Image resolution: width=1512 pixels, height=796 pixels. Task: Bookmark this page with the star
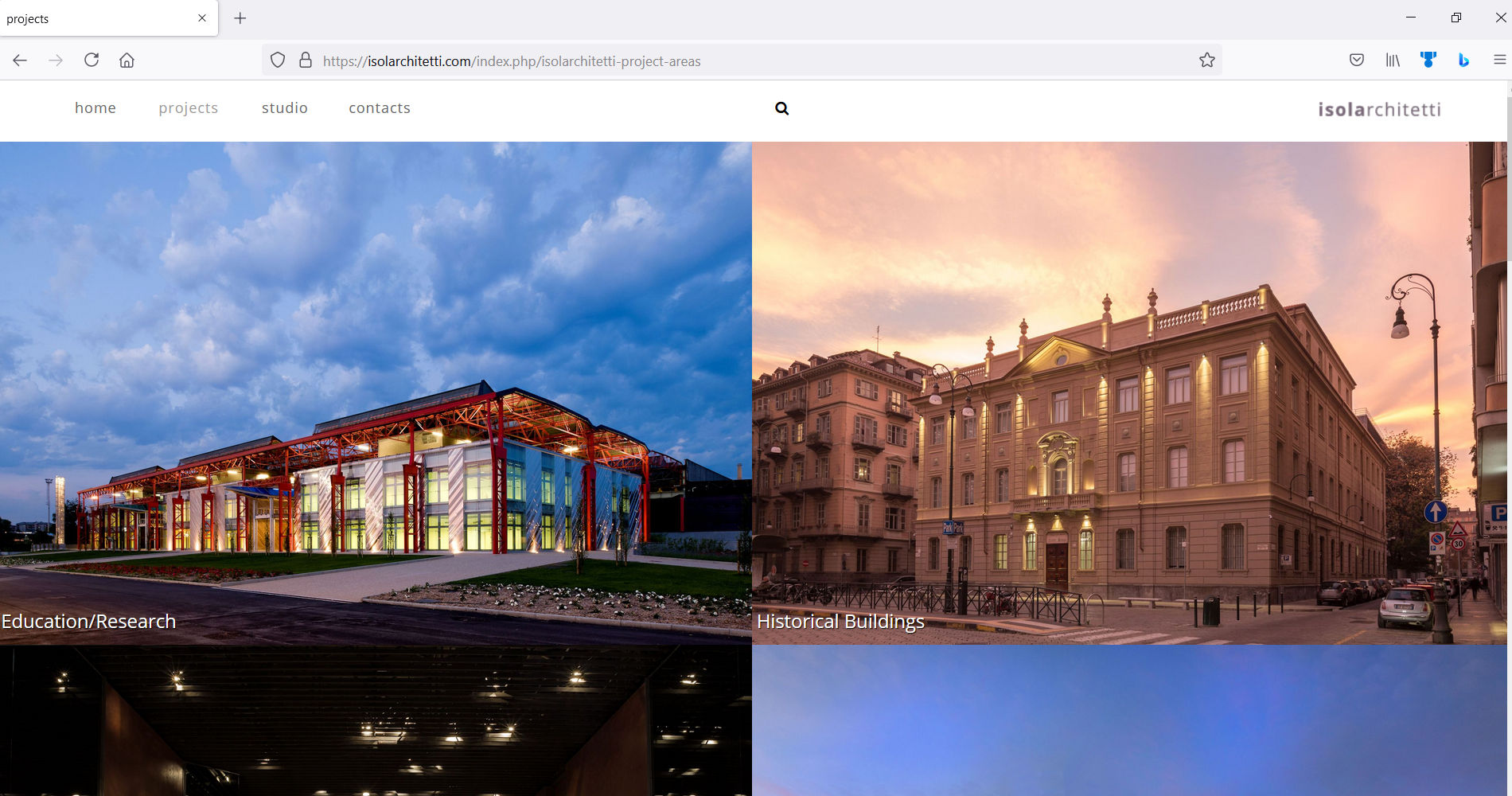tap(1206, 60)
